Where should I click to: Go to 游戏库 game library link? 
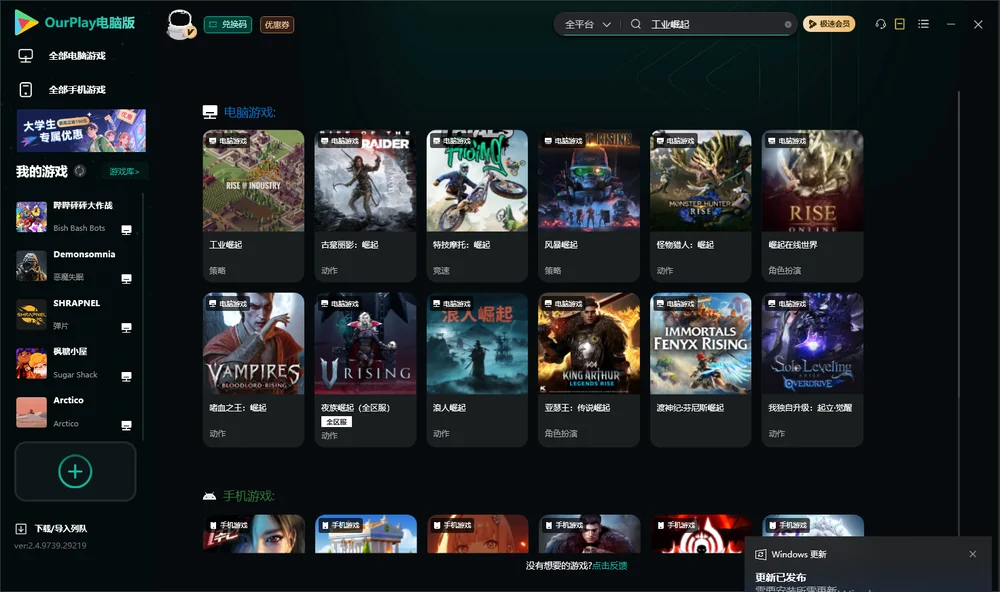pyautogui.click(x=124, y=172)
